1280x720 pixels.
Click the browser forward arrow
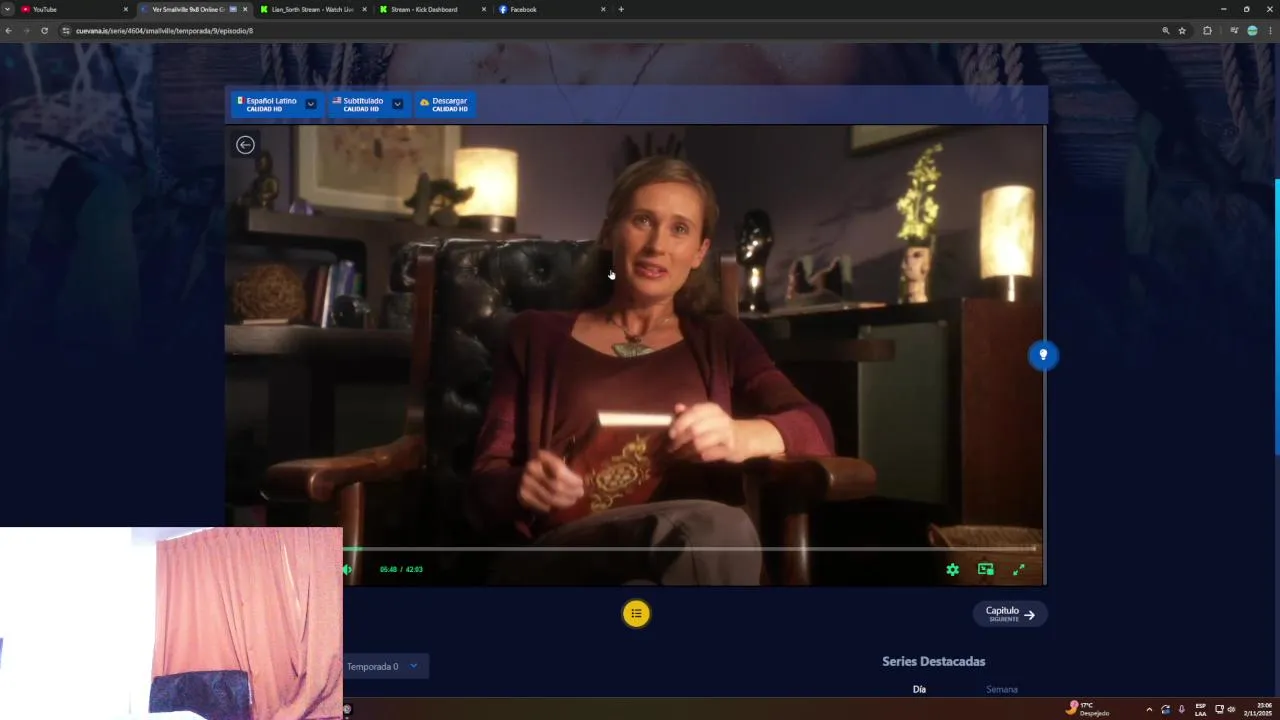26,31
